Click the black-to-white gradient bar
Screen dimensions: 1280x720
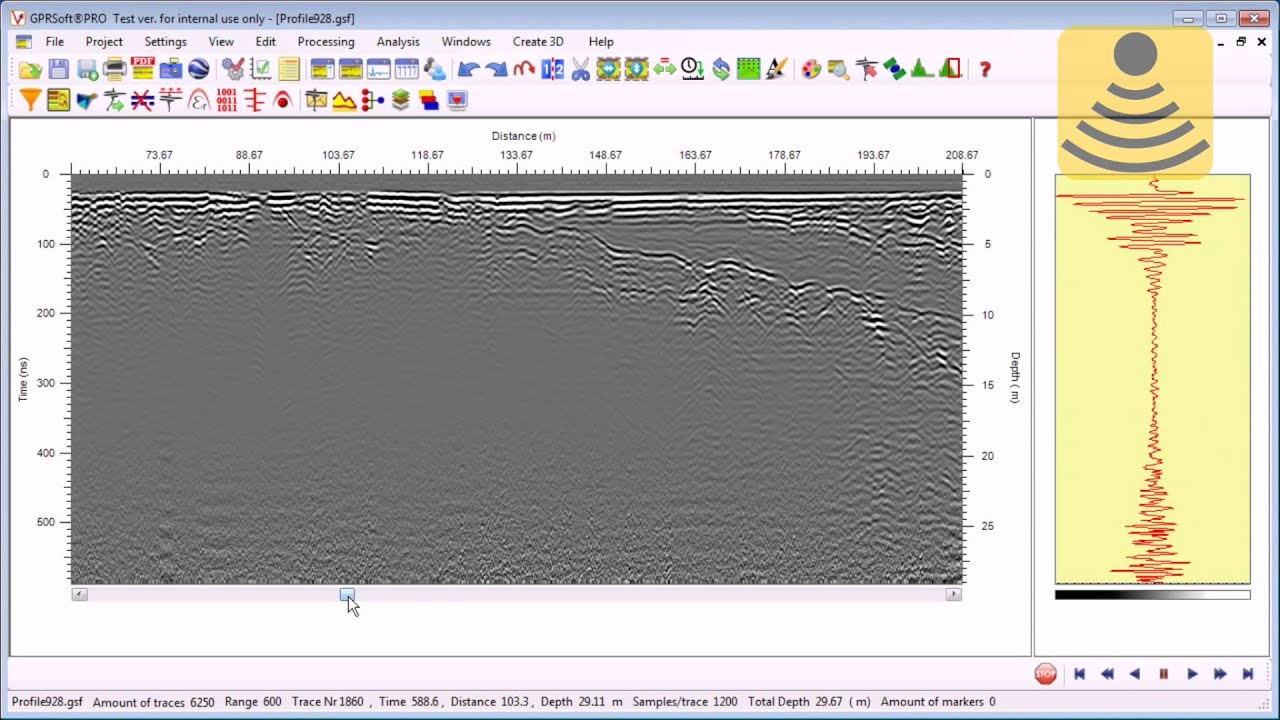tap(1152, 595)
